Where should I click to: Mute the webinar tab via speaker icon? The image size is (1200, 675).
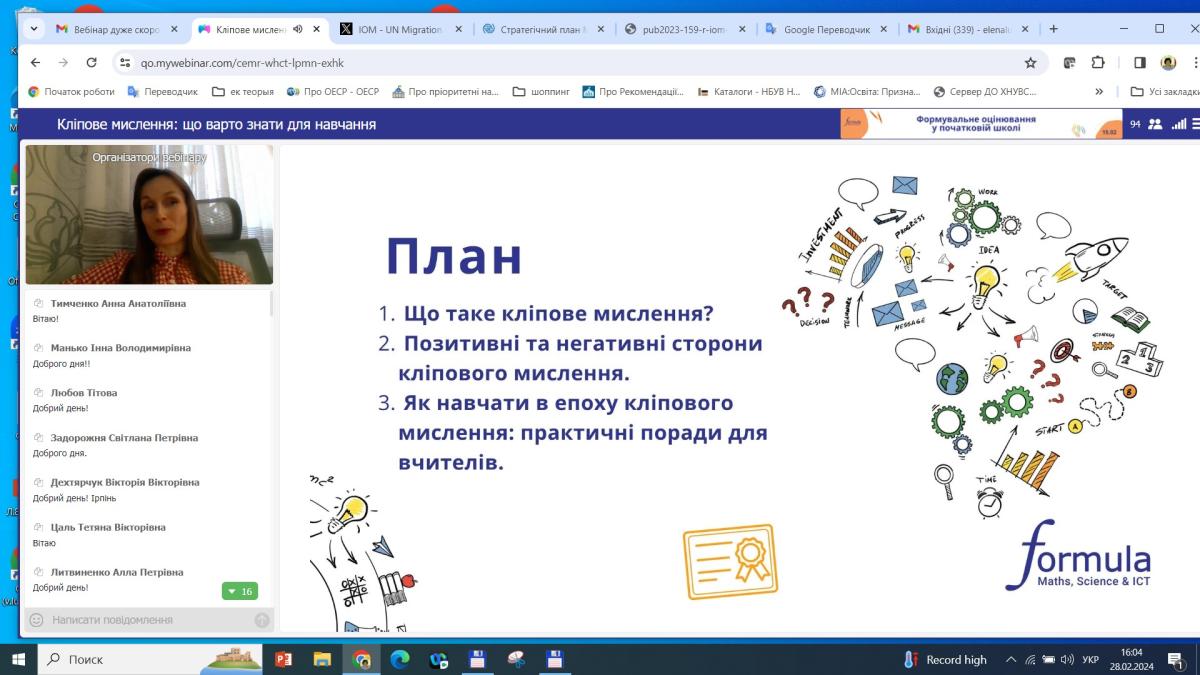click(x=298, y=29)
